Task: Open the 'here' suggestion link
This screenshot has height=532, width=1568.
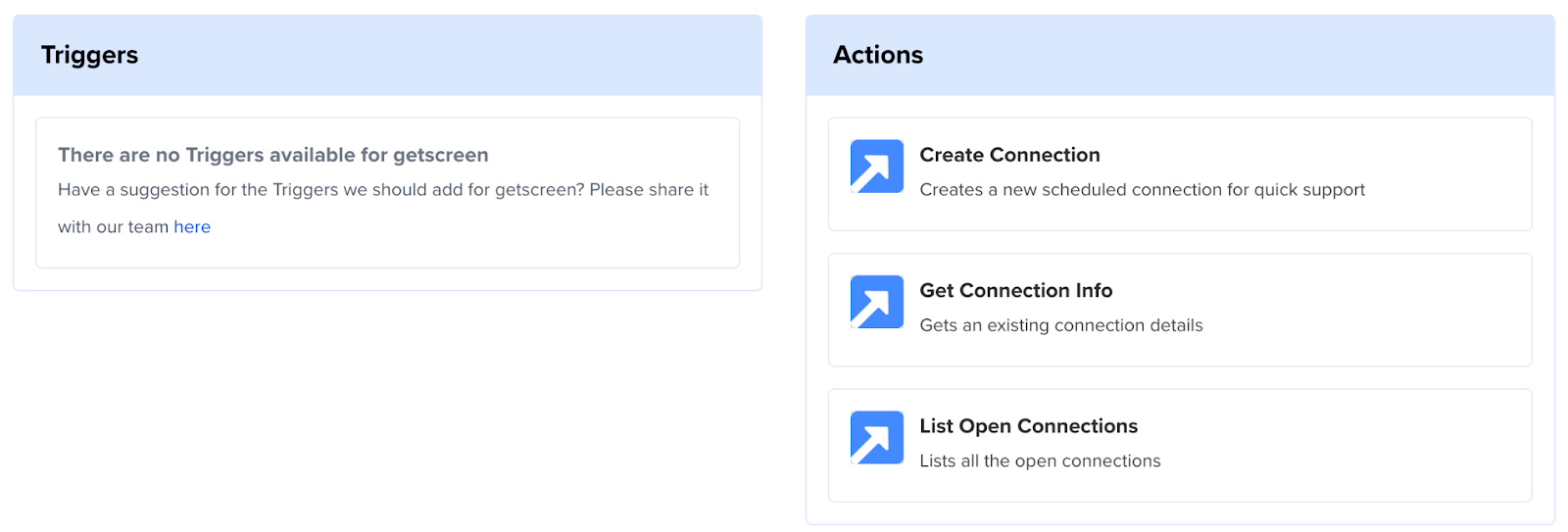Action: [x=192, y=227]
